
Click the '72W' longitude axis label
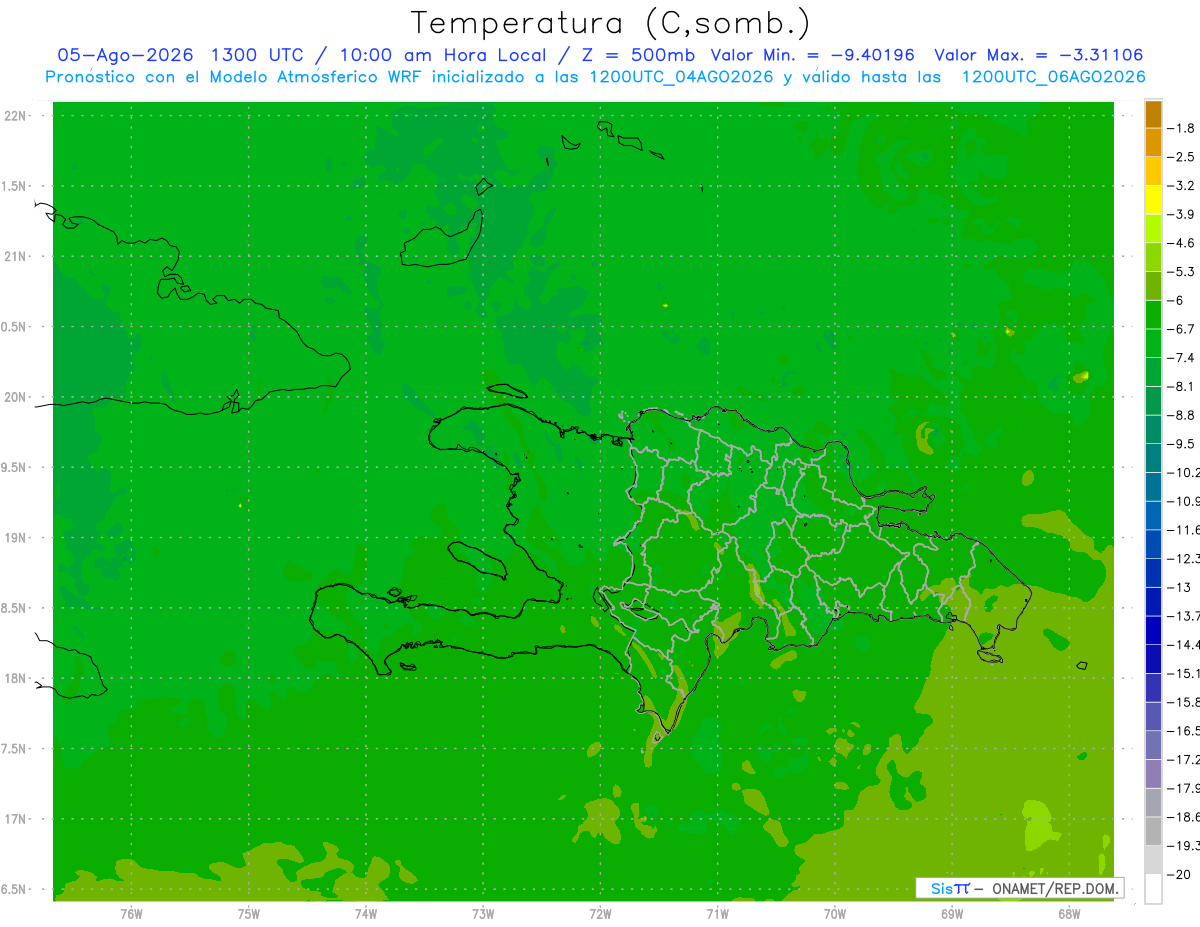click(x=600, y=913)
